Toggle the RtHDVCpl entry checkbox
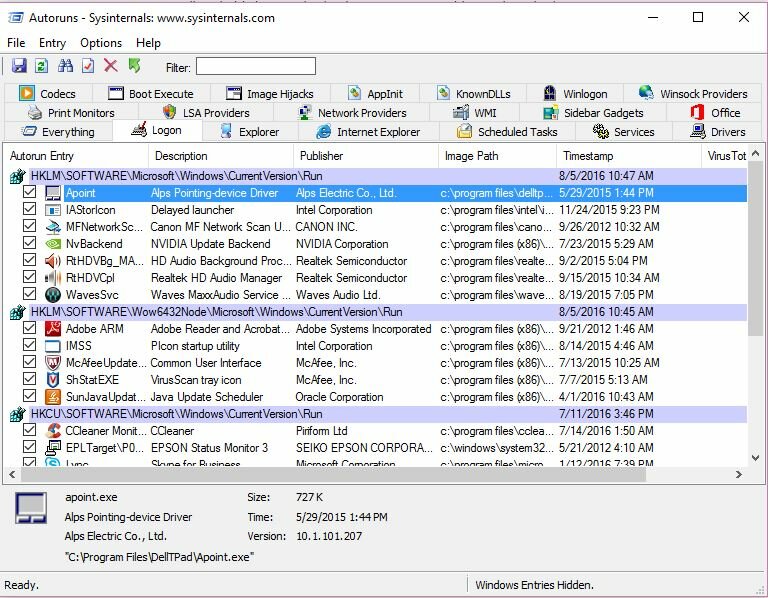This screenshot has width=768, height=598. click(x=29, y=277)
